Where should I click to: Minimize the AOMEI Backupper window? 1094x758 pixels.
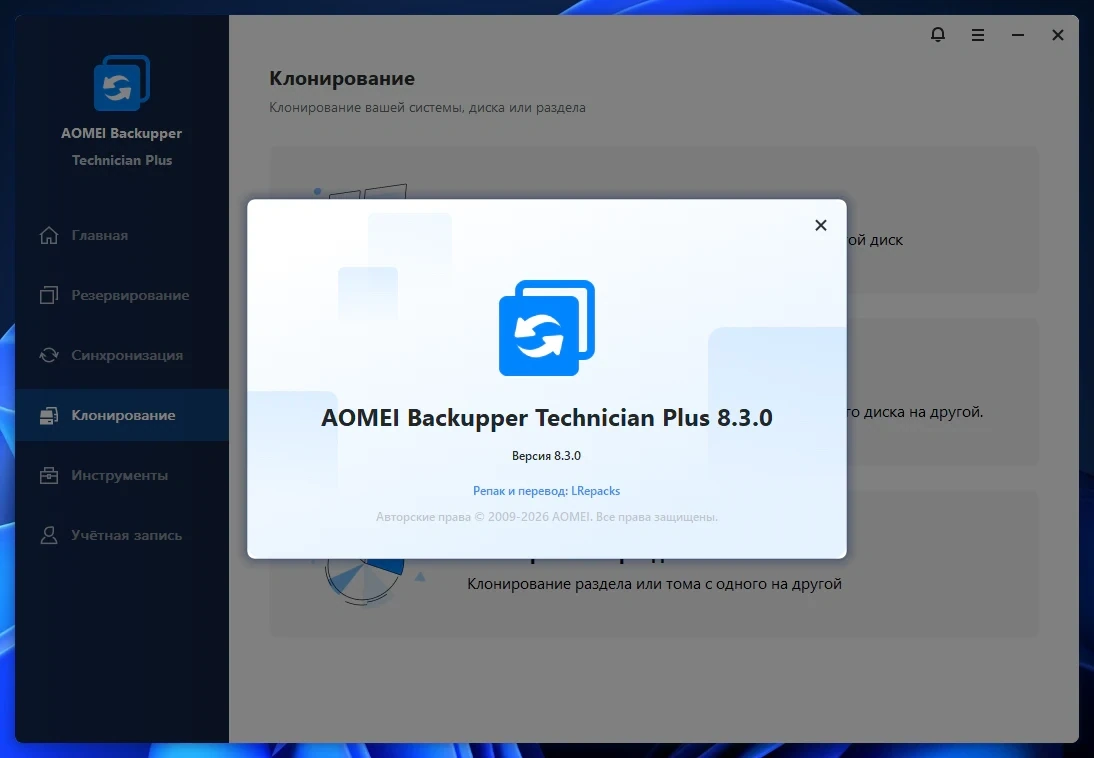[1018, 35]
